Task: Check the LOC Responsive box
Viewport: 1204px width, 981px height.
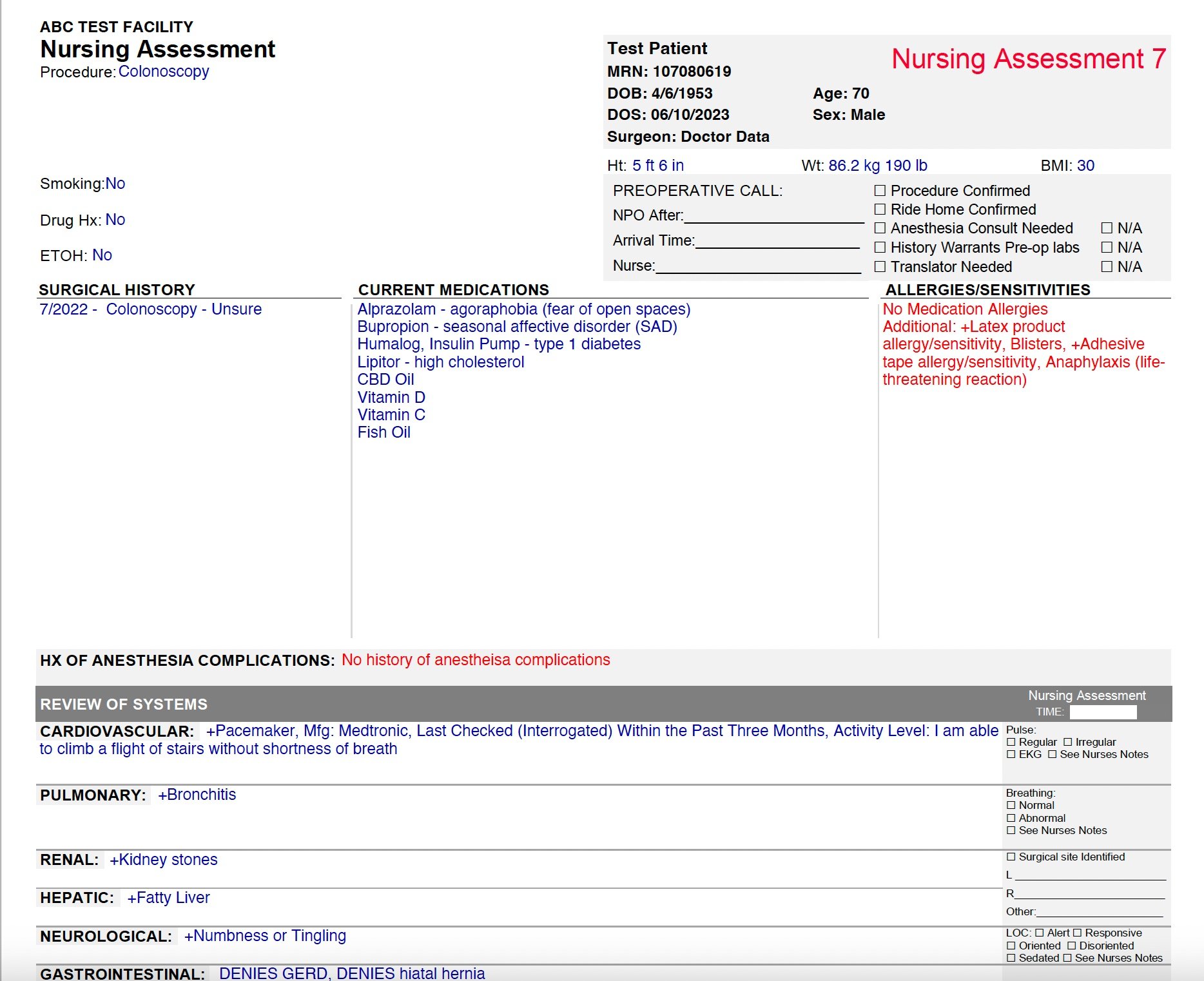Action: coord(1077,933)
